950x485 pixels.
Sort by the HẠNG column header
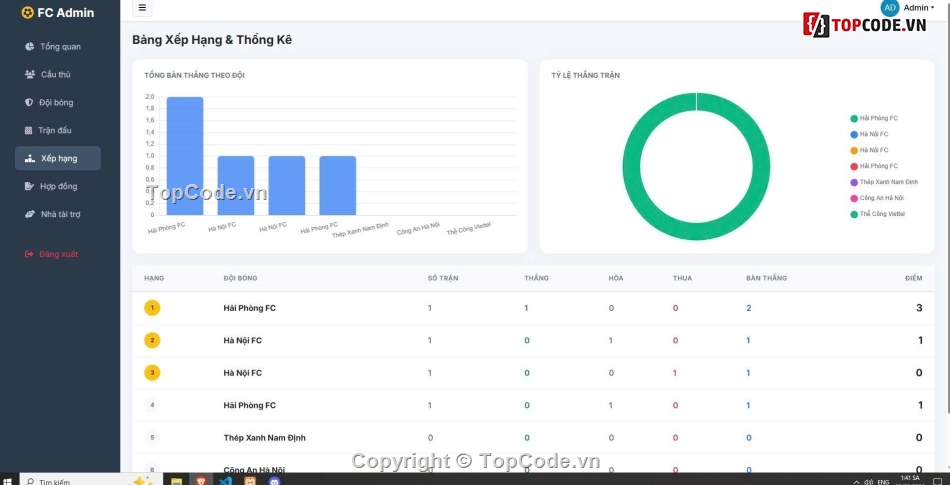coord(154,278)
